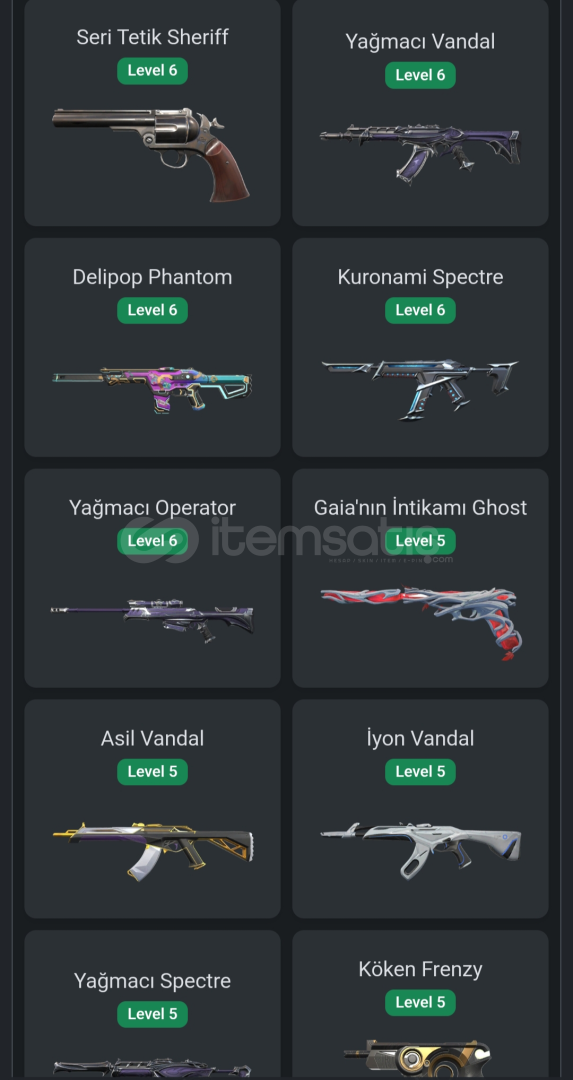Click the Köken Frenzy pistol image
573x1080 pixels.
(x=418, y=1059)
